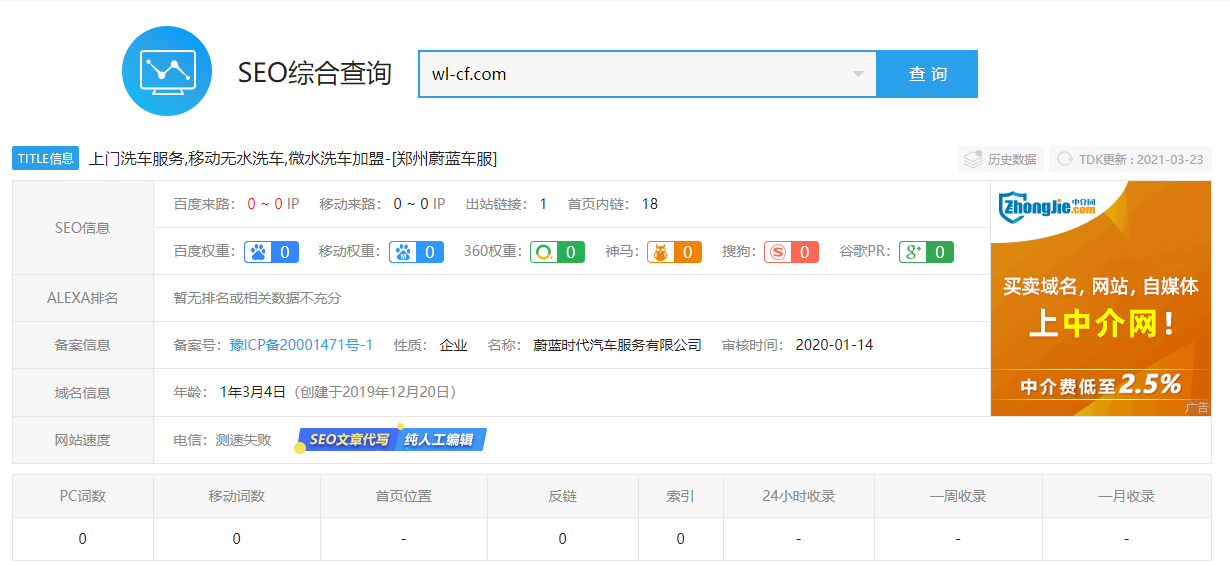Image resolution: width=1230 pixels, height=566 pixels.
Task: Click the TITLE信息 blue label
Action: click(45, 158)
